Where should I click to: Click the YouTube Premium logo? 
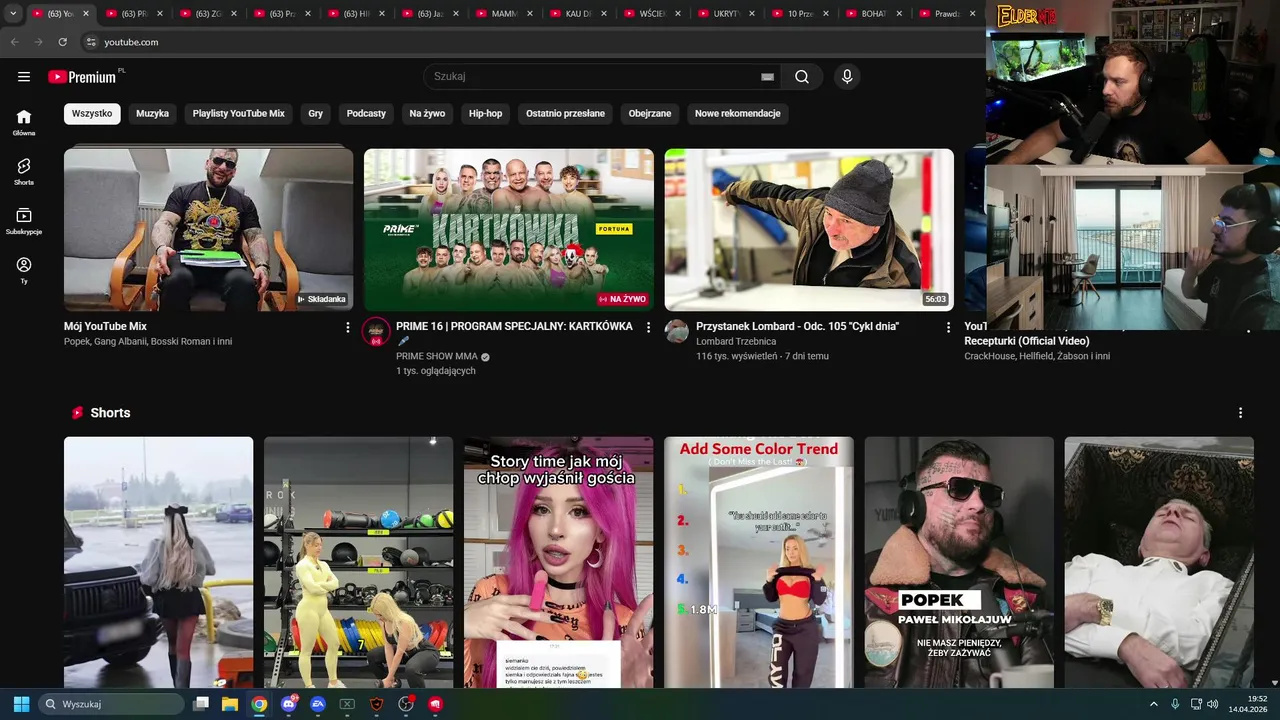pyautogui.click(x=82, y=77)
